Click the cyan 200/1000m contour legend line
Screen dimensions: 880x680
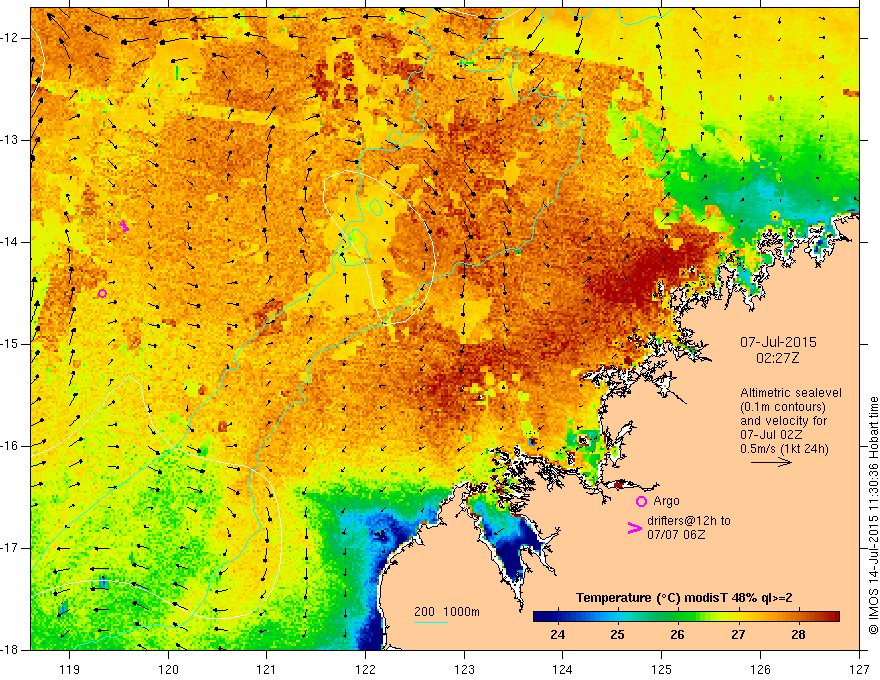click(430, 623)
